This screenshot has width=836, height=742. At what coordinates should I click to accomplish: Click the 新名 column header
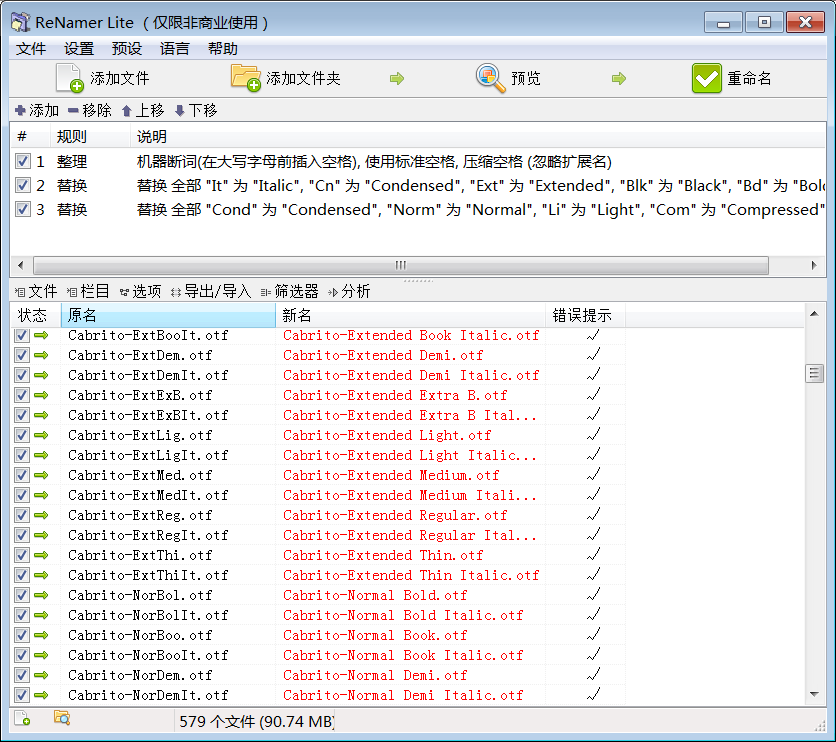410,316
